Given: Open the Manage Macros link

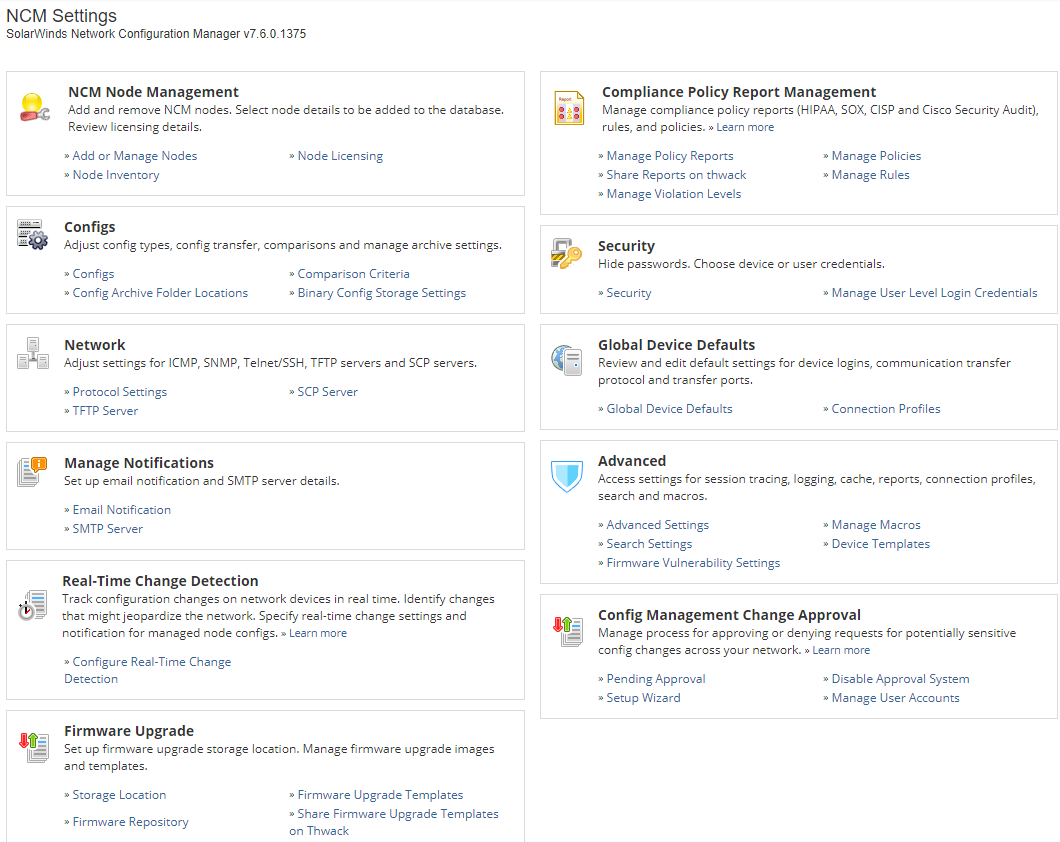Looking at the screenshot, I should pyautogui.click(x=876, y=525).
